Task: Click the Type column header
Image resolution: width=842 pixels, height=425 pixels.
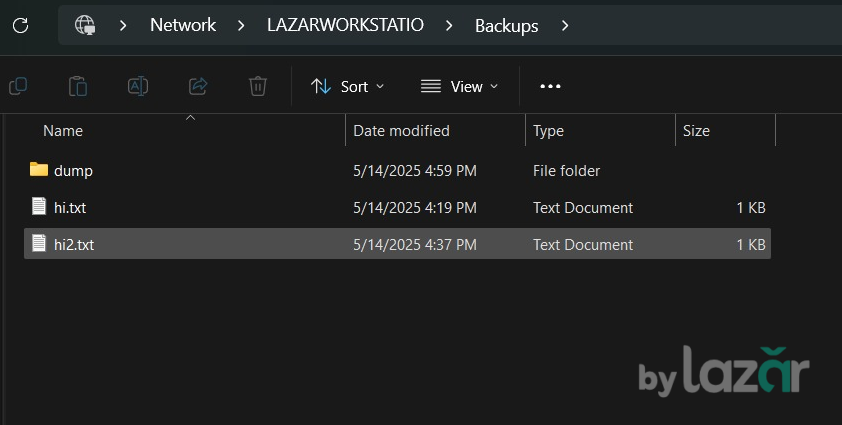Action: (x=548, y=131)
